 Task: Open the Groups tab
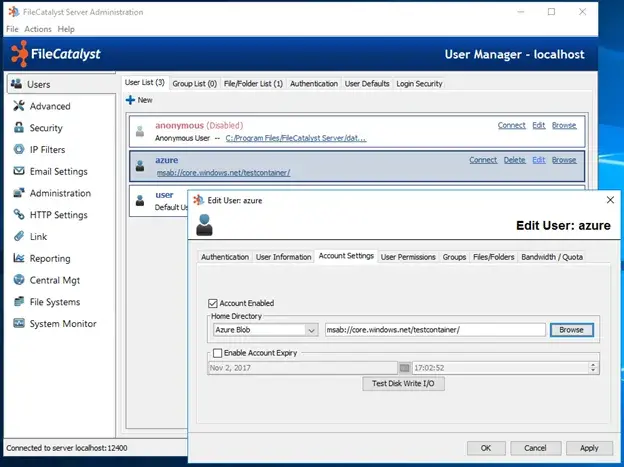454,257
